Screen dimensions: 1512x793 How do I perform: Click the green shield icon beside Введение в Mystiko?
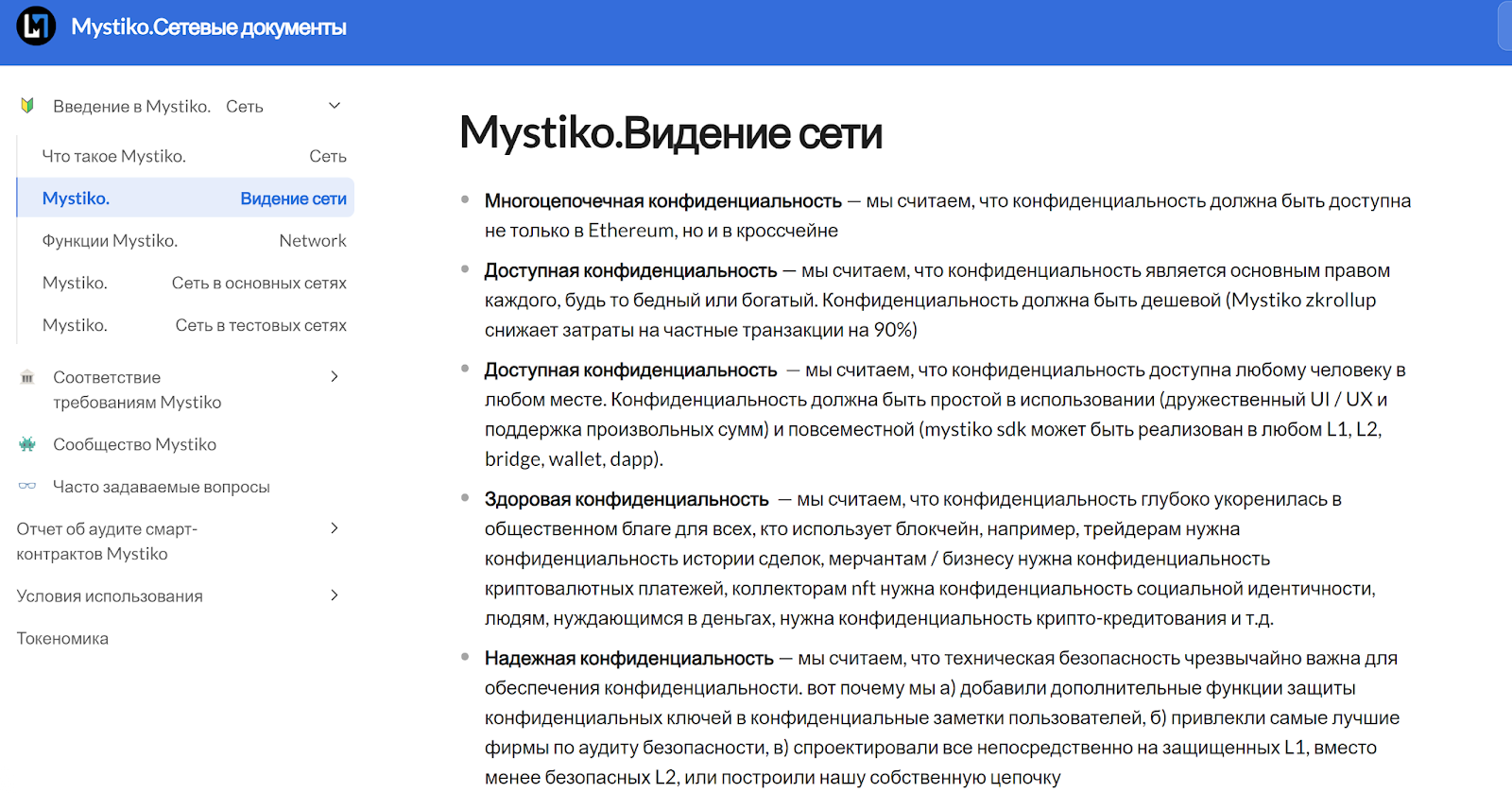point(27,106)
